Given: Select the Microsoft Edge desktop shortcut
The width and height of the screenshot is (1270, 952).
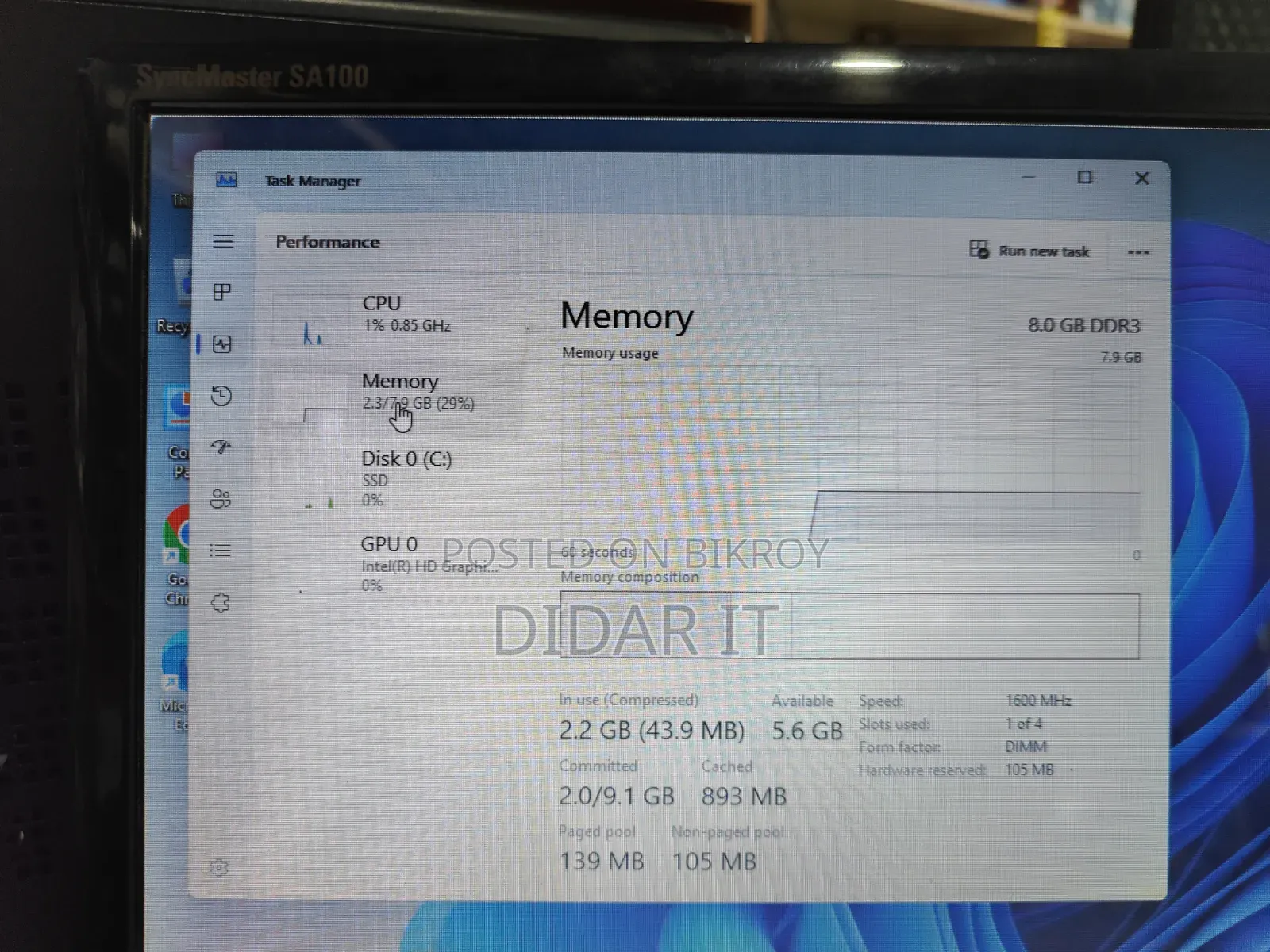Looking at the screenshot, I should click(x=175, y=682).
